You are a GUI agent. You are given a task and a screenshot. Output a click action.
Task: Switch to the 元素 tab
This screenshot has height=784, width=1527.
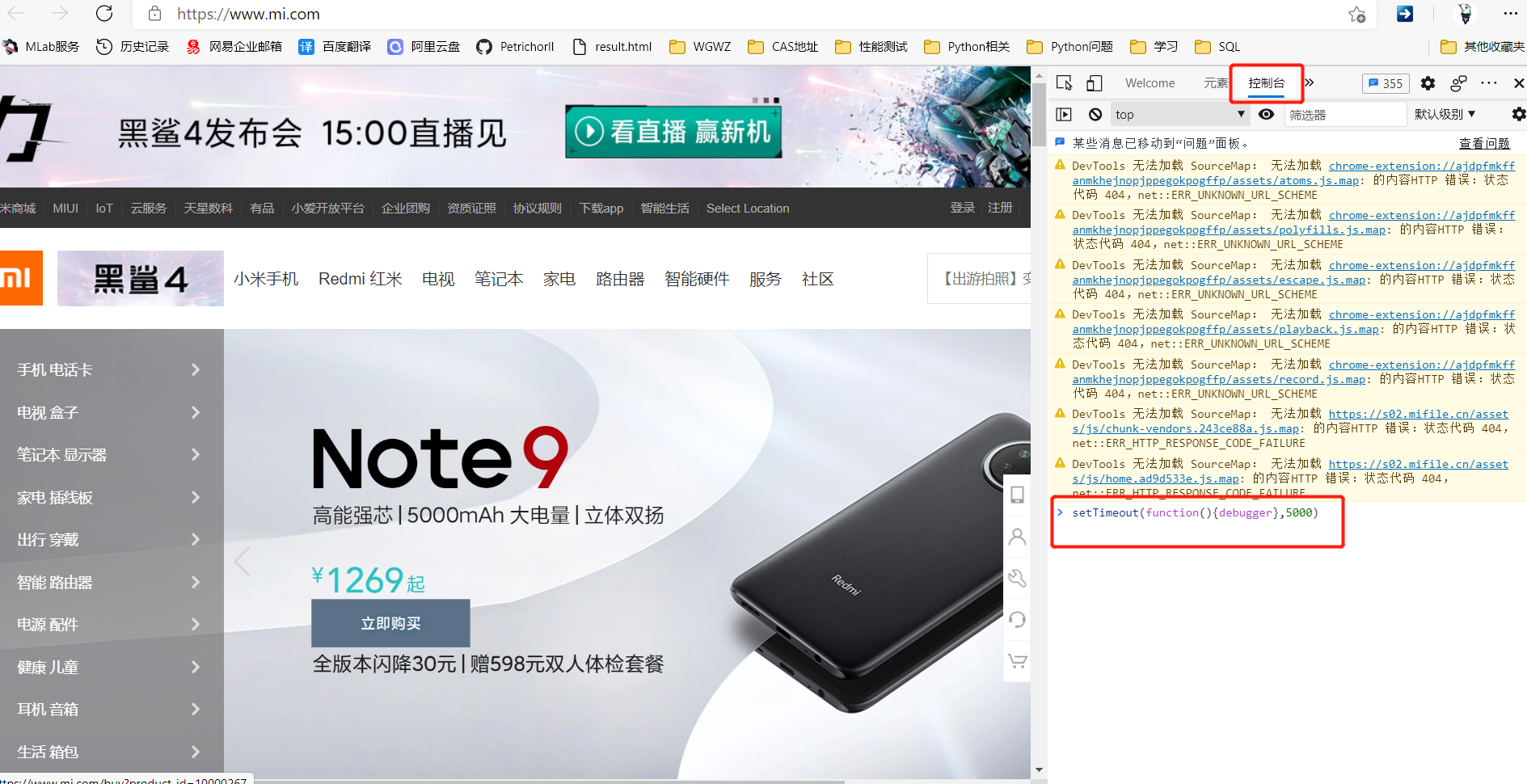pyautogui.click(x=1215, y=83)
